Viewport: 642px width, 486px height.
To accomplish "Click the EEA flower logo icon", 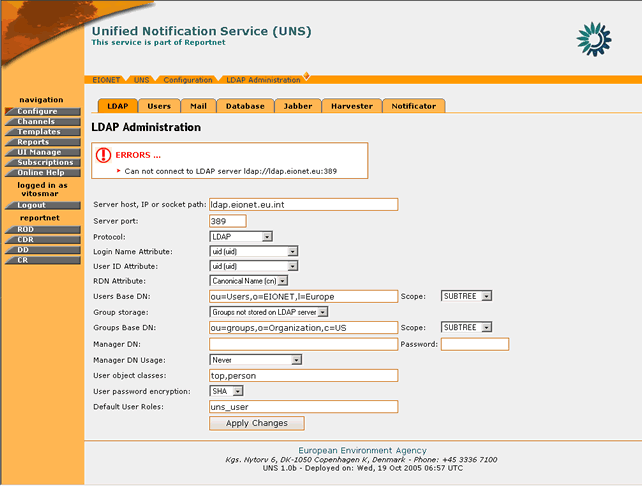I will coord(594,39).
